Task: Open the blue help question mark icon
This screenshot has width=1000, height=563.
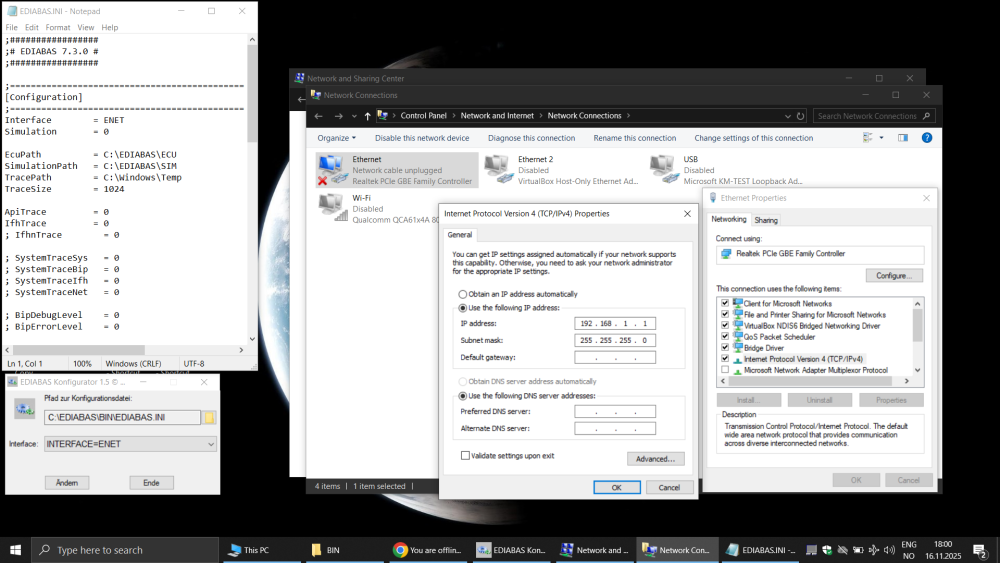Action: pyautogui.click(x=926, y=138)
